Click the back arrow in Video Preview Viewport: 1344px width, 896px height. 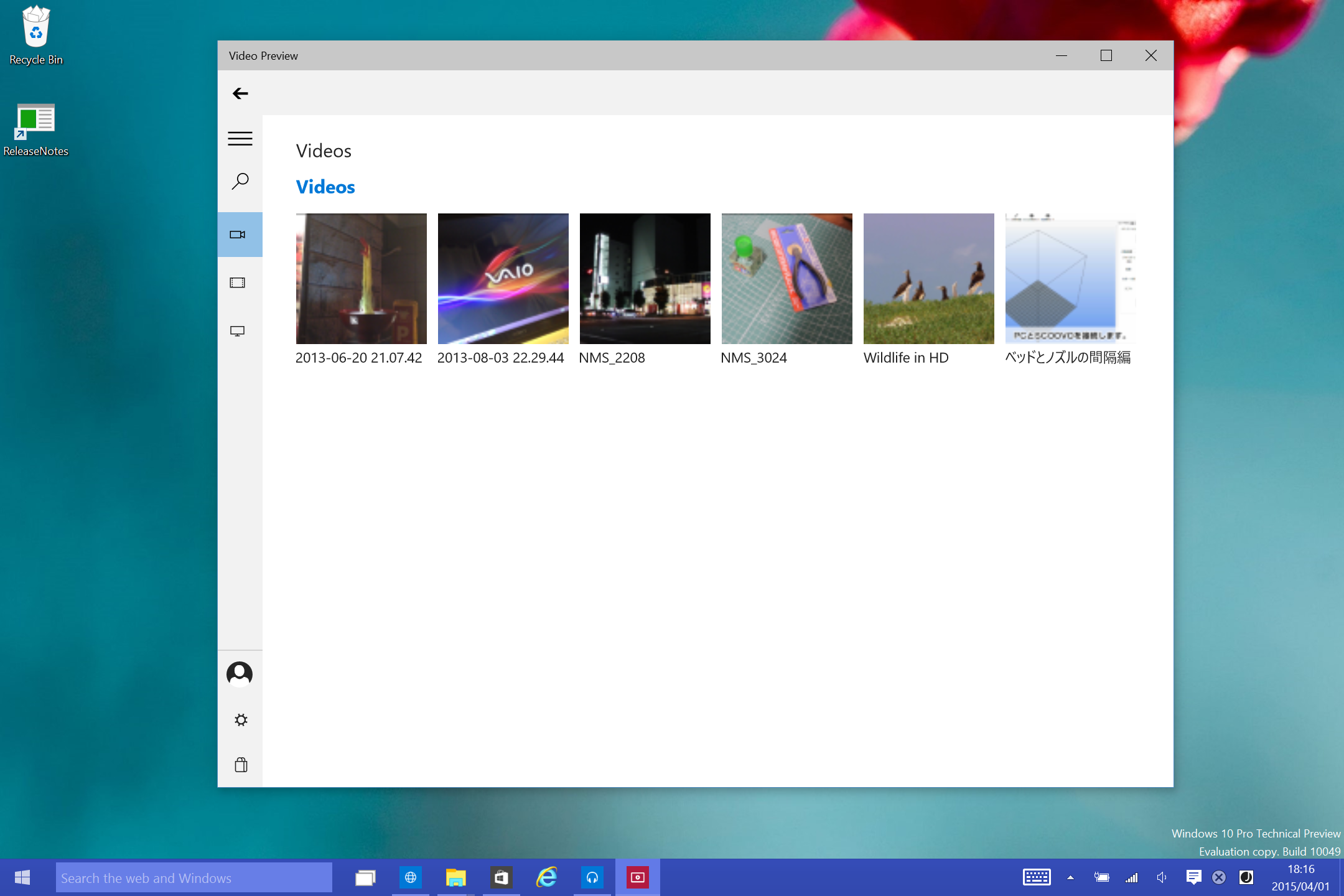click(240, 93)
